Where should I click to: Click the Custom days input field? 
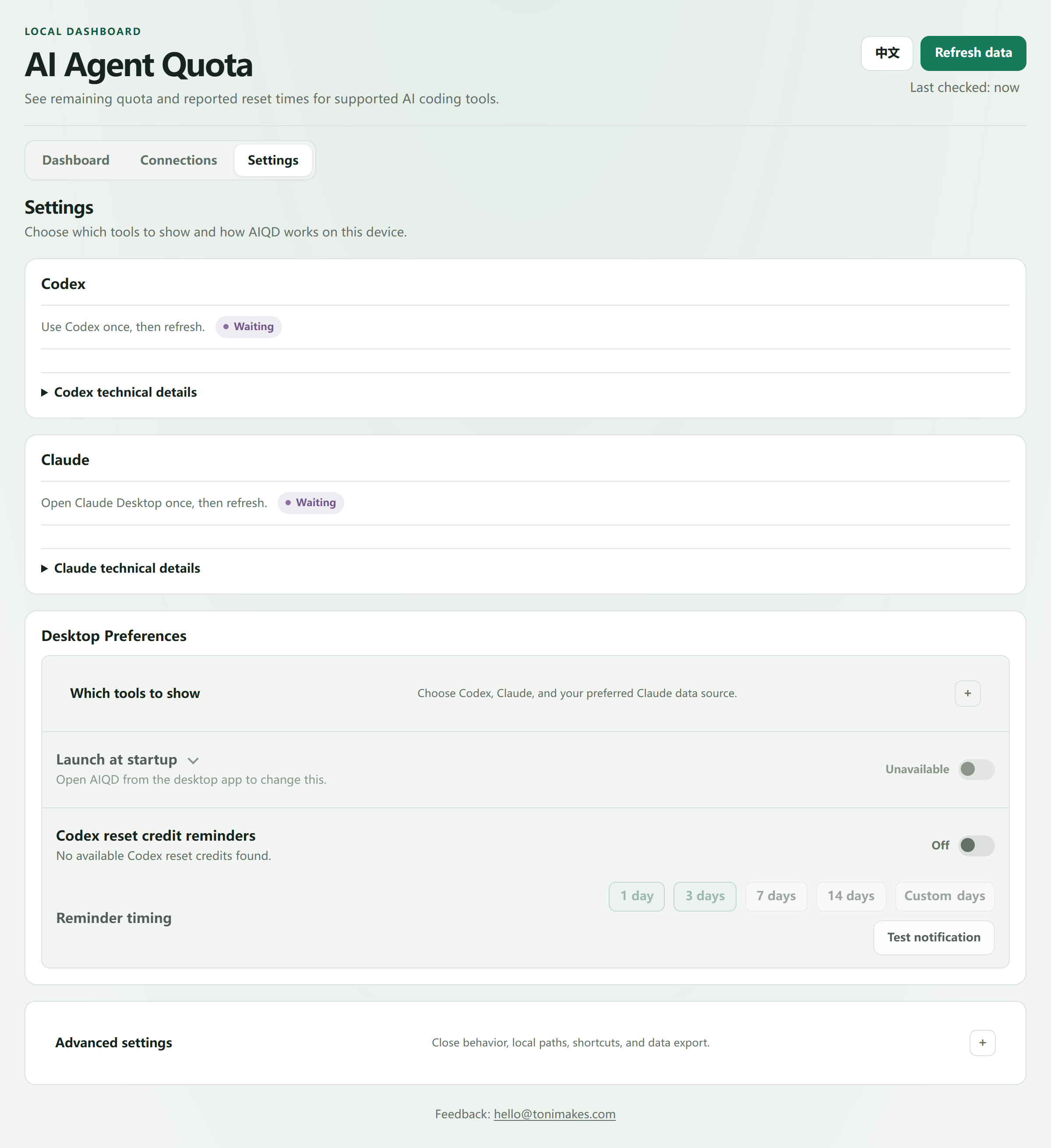pos(945,896)
